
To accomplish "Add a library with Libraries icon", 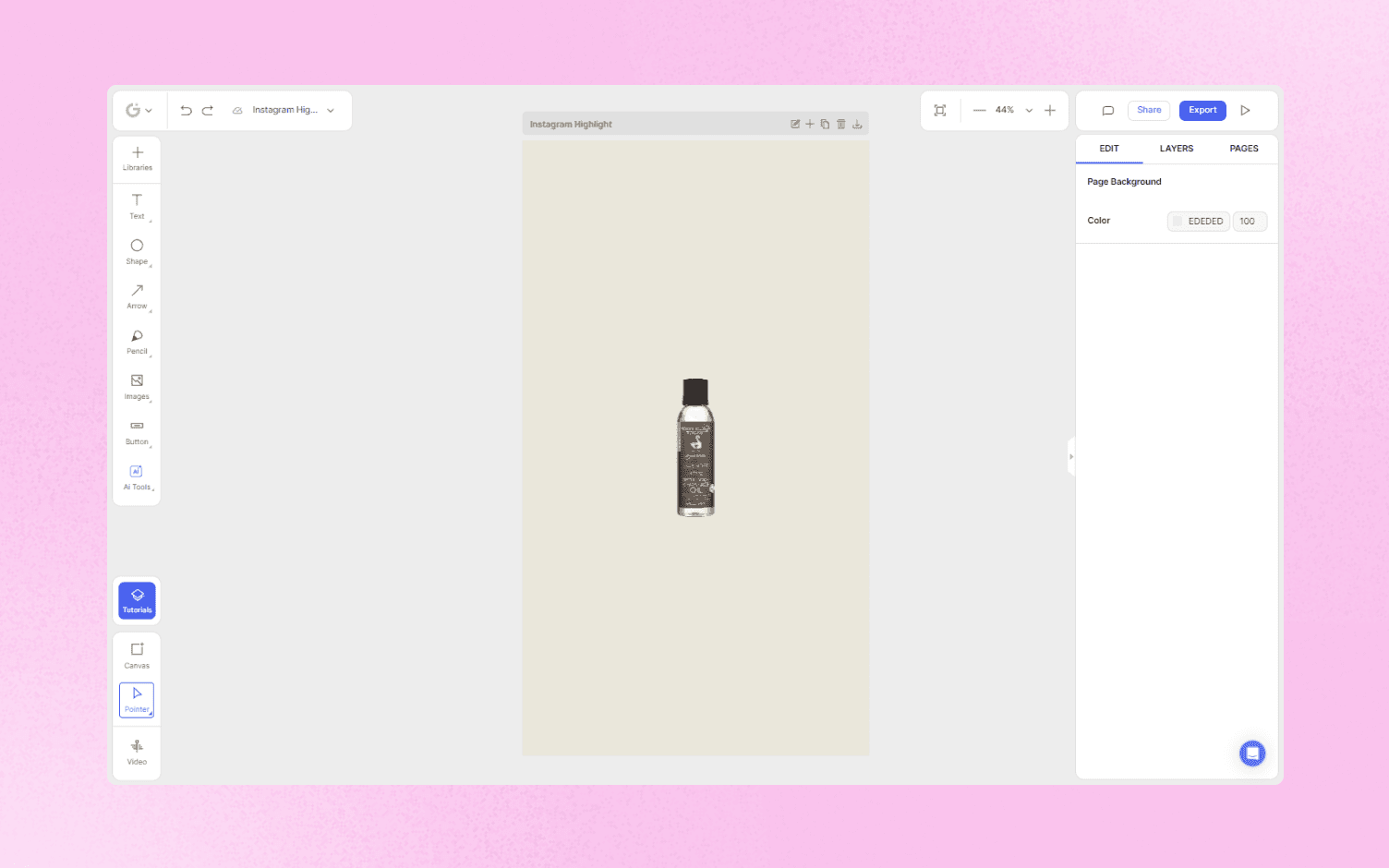I will [137, 157].
